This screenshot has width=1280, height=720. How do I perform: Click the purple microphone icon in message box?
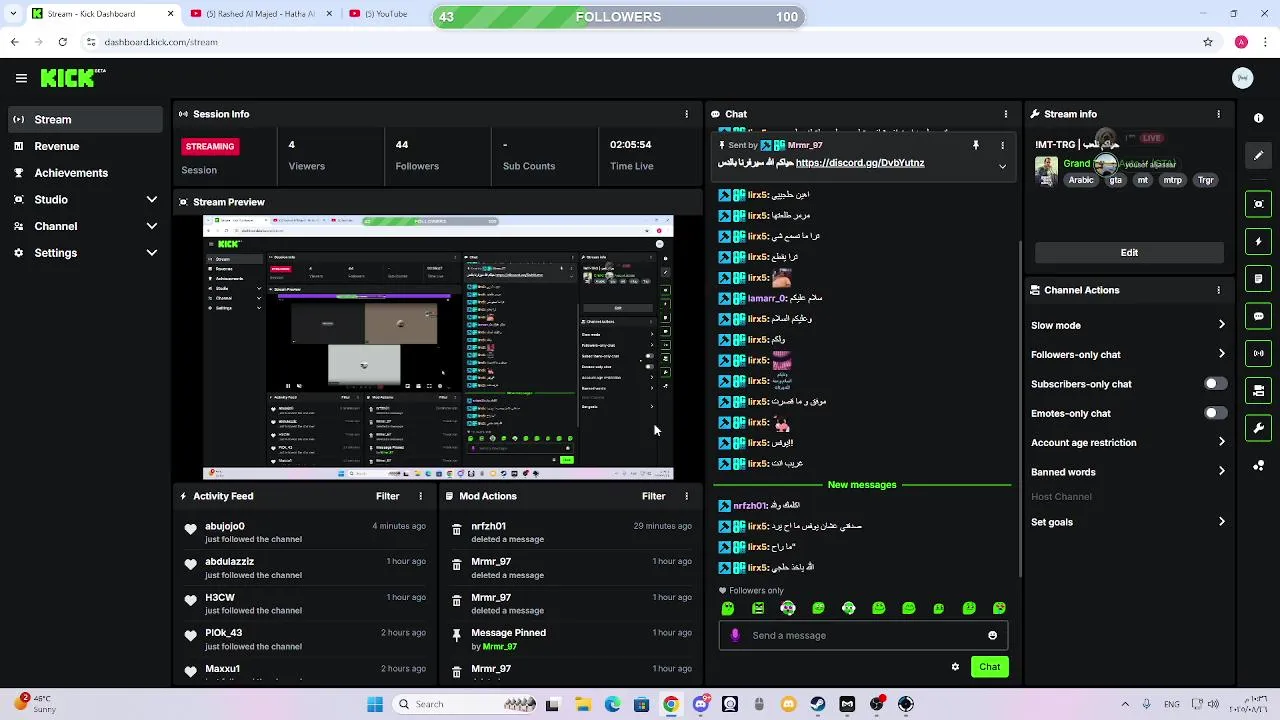point(735,635)
